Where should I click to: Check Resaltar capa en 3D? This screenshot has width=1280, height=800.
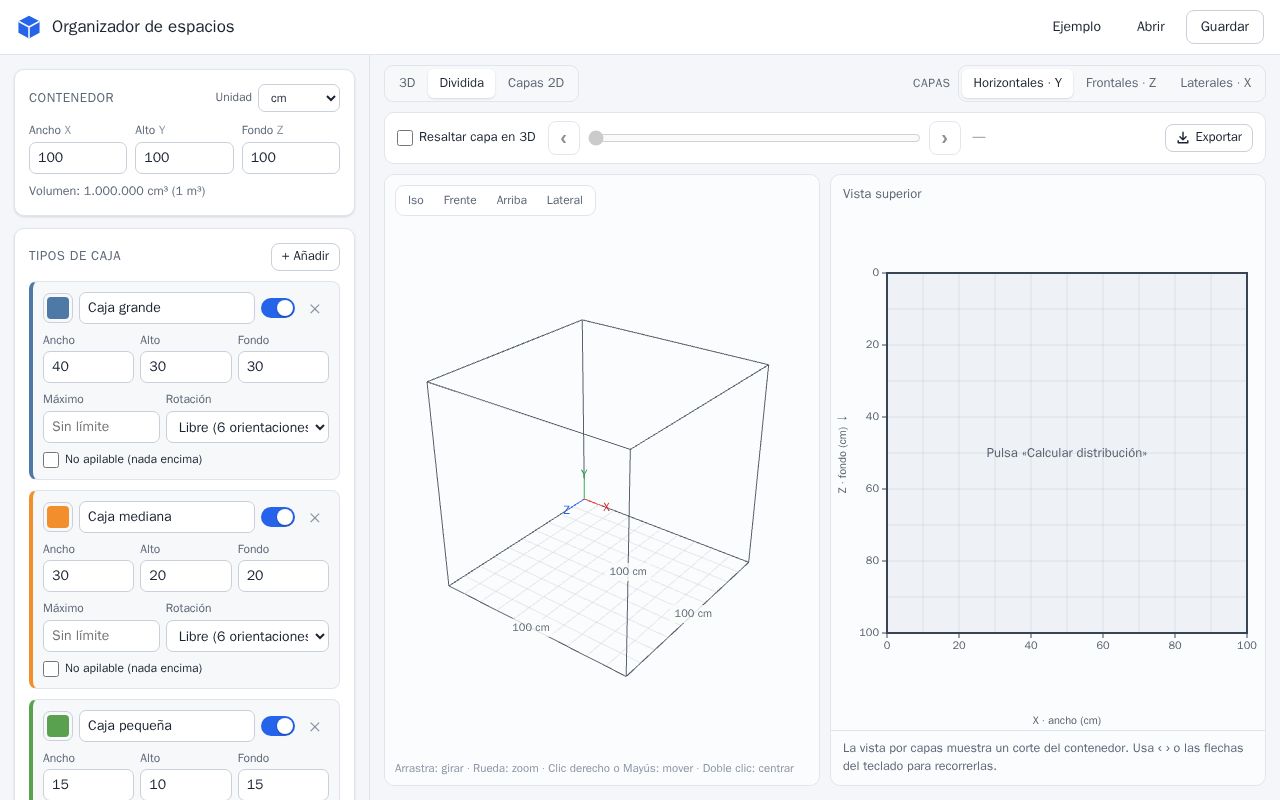pyautogui.click(x=405, y=138)
